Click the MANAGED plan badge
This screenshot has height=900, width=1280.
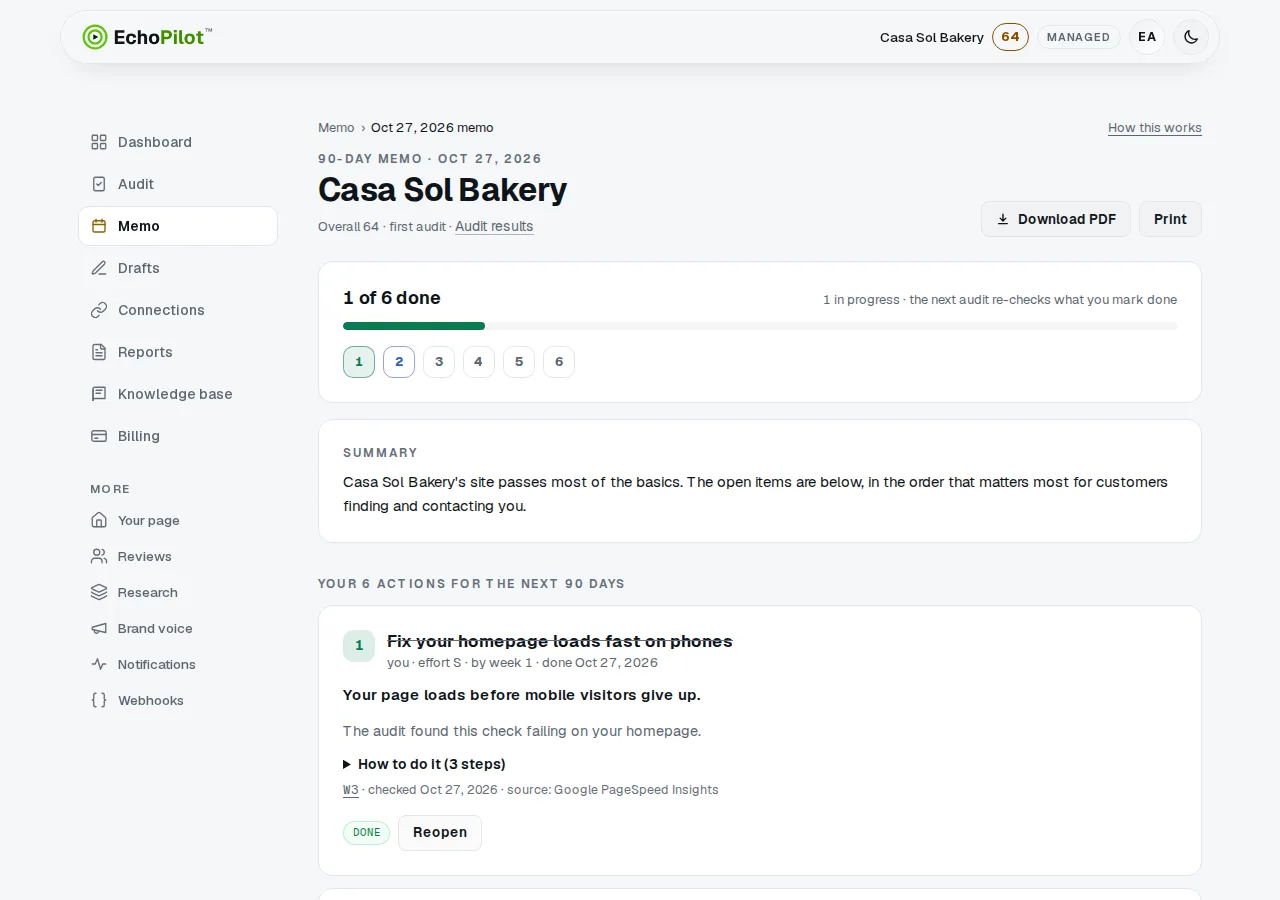click(x=1079, y=37)
